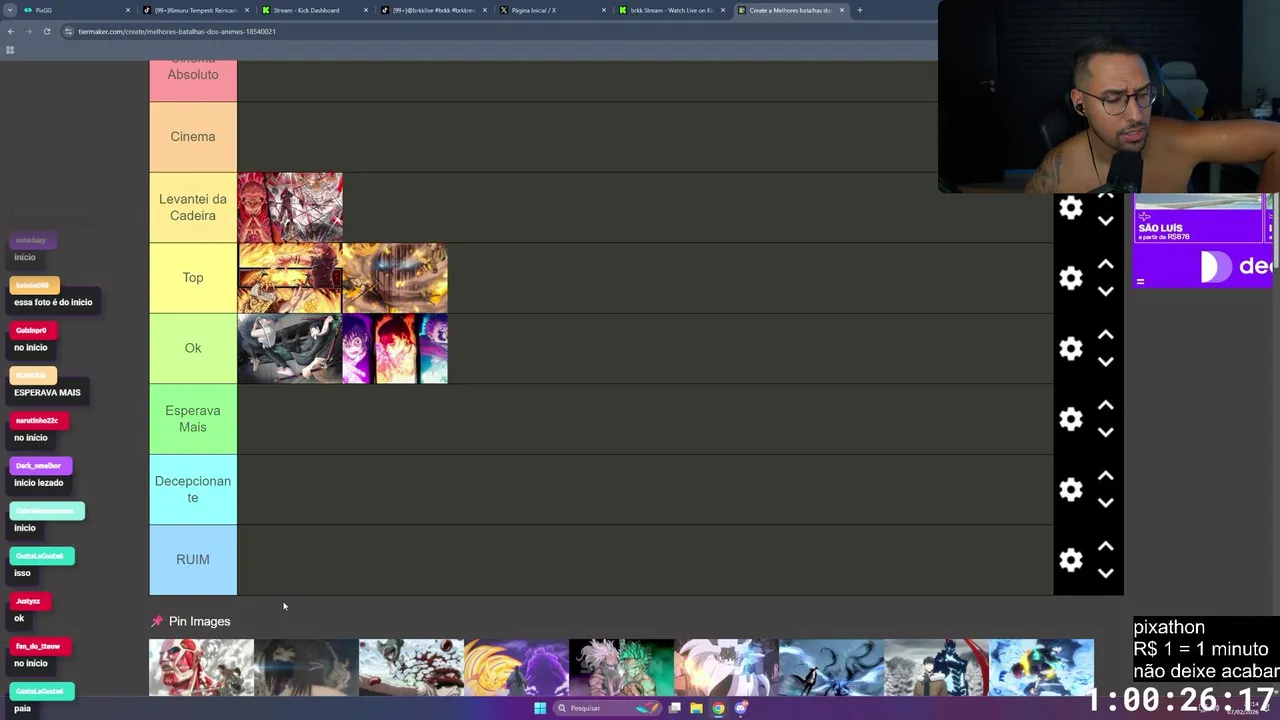
Task: Open settings gear for the Decepcionante tier
Action: 1071,489
